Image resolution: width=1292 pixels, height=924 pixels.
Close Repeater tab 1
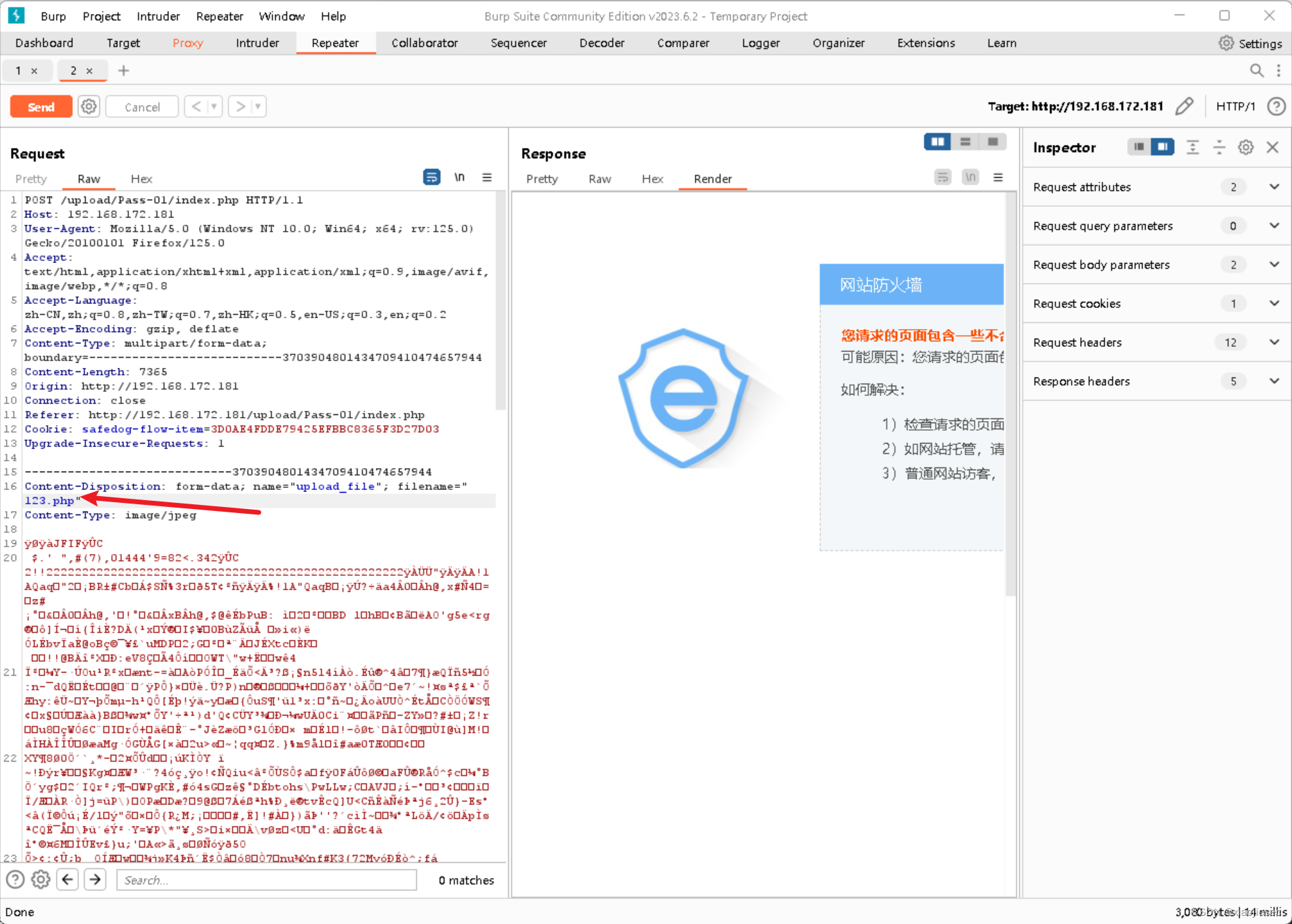(x=34, y=71)
